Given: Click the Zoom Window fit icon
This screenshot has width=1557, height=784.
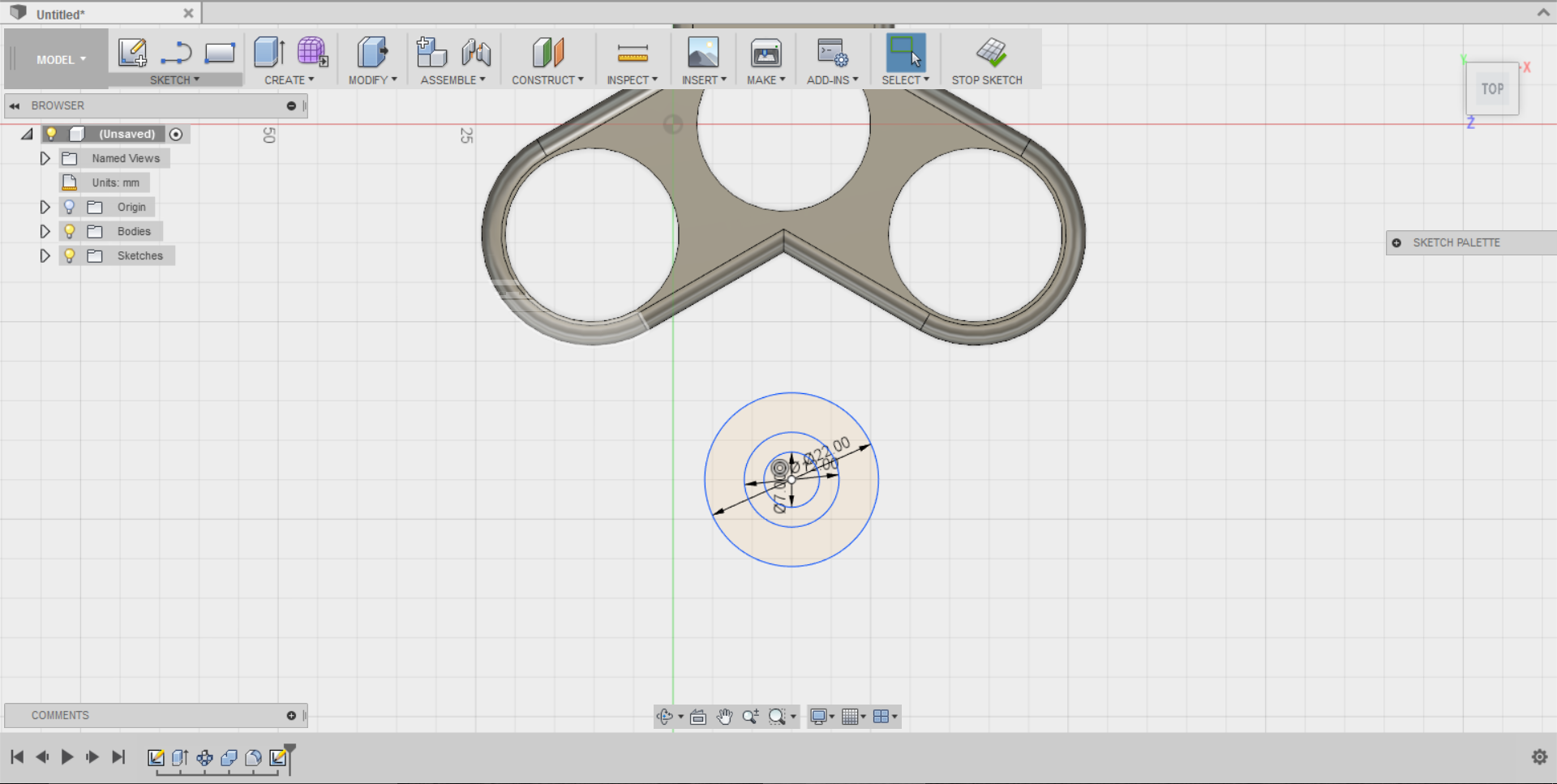Looking at the screenshot, I should pos(777,717).
